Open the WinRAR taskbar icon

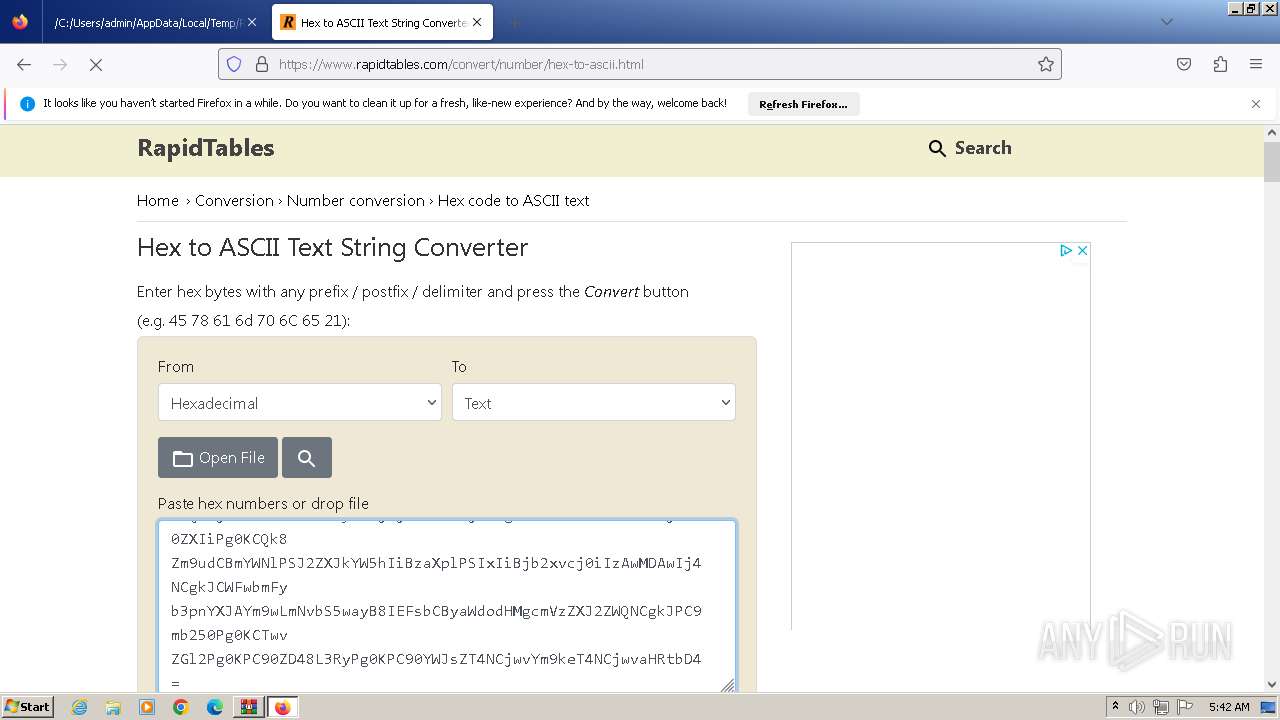[x=247, y=707]
